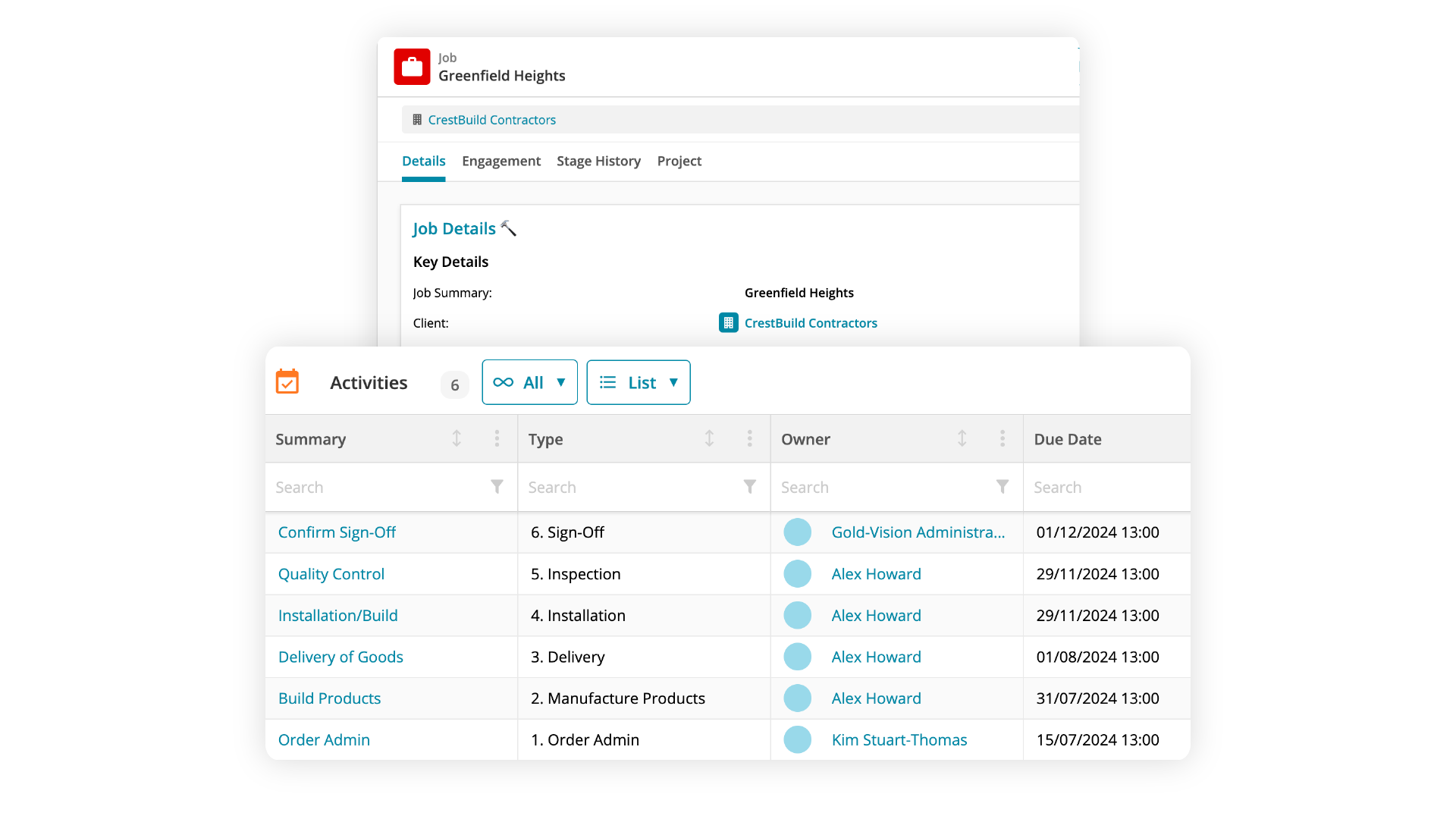Open the Quality Control activity
1456x819 pixels.
tap(331, 574)
